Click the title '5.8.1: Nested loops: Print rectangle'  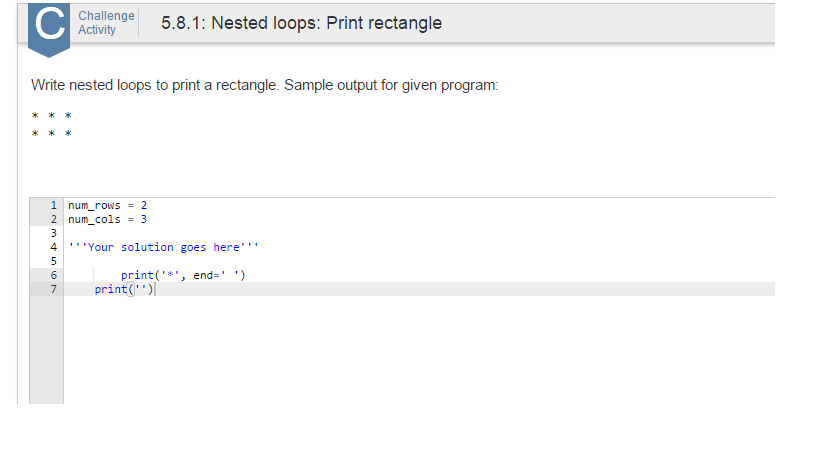(x=301, y=23)
